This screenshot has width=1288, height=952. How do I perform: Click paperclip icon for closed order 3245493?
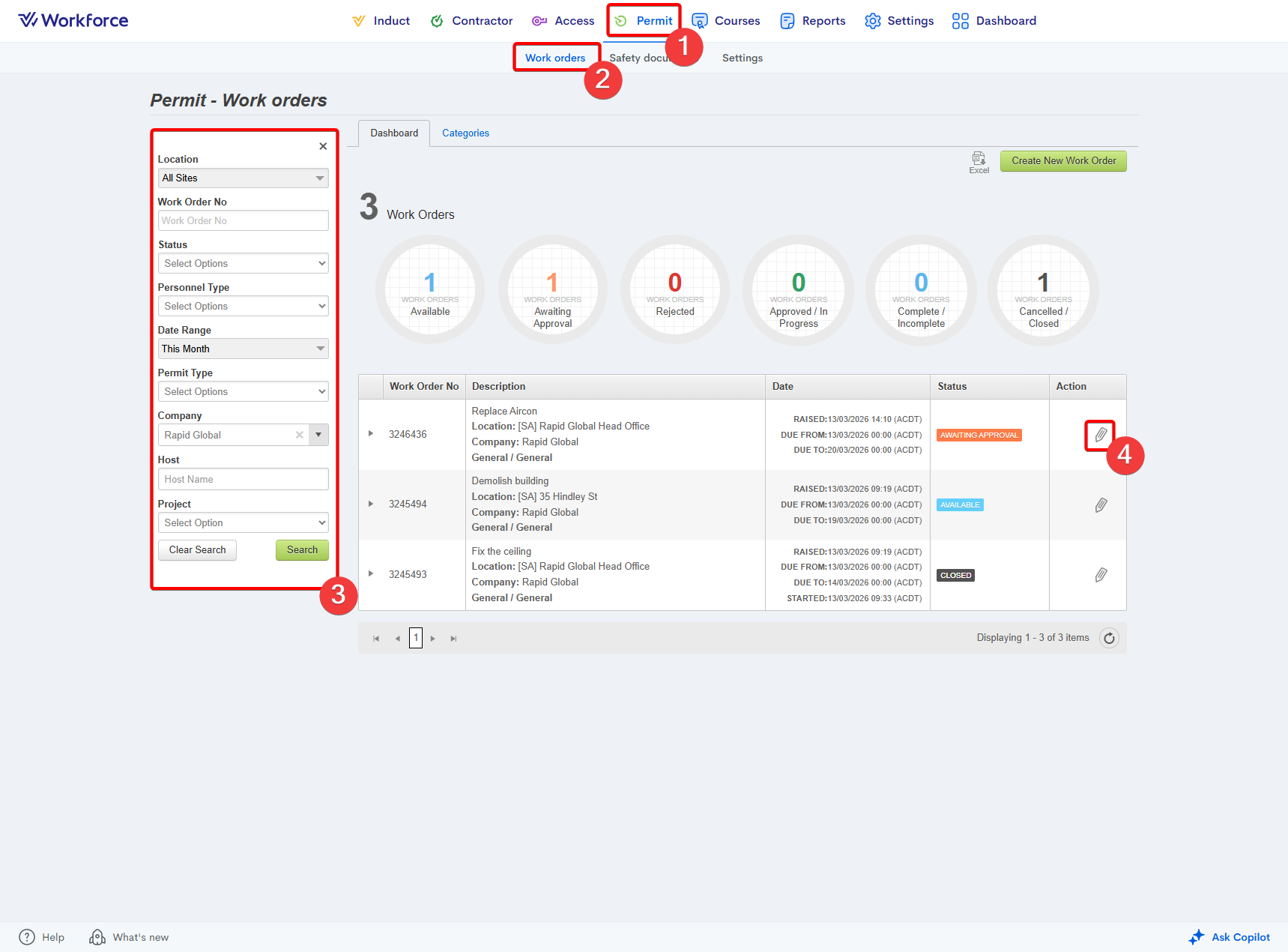point(1100,575)
